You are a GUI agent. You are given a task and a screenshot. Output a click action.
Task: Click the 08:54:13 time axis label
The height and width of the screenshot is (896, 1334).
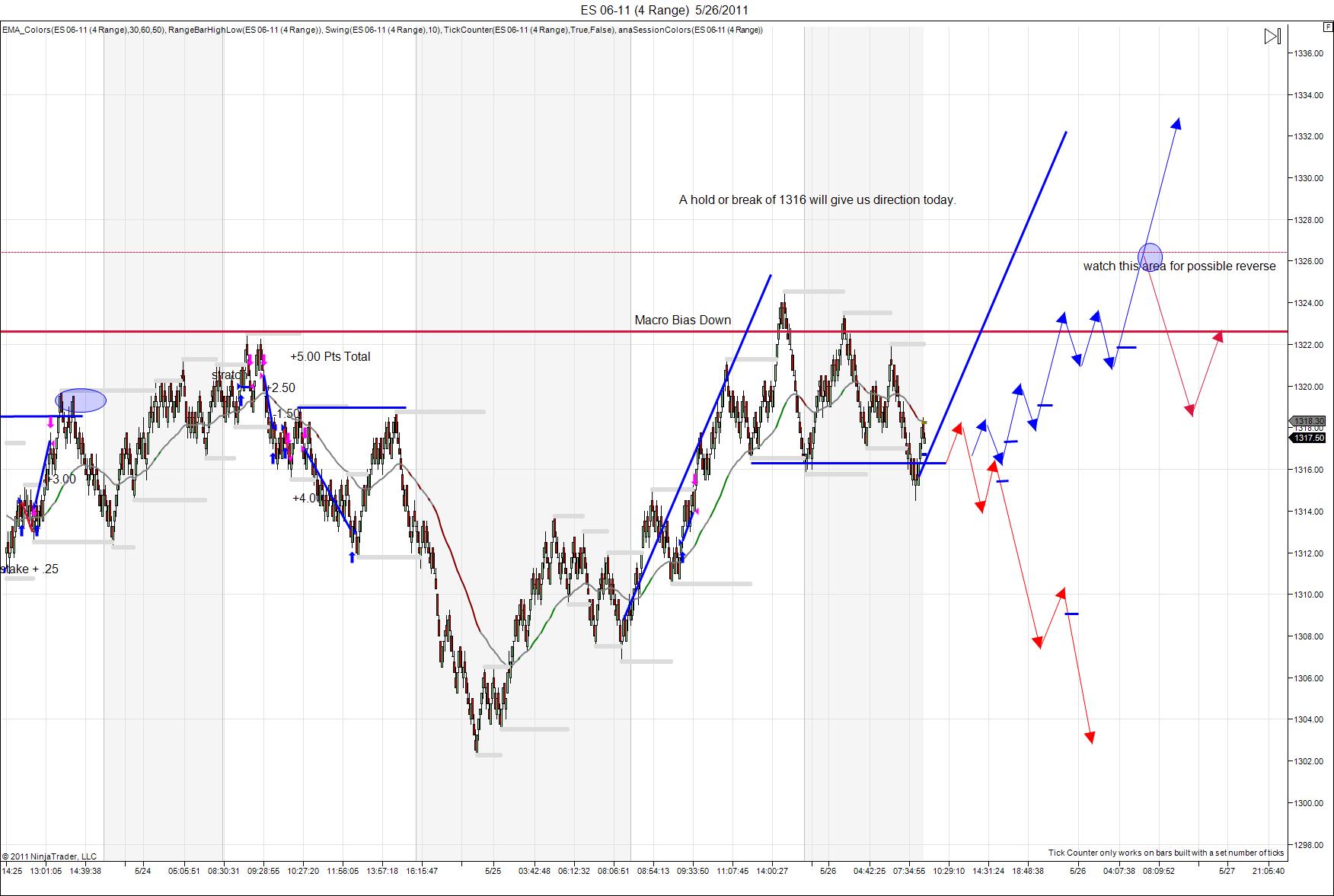653,871
